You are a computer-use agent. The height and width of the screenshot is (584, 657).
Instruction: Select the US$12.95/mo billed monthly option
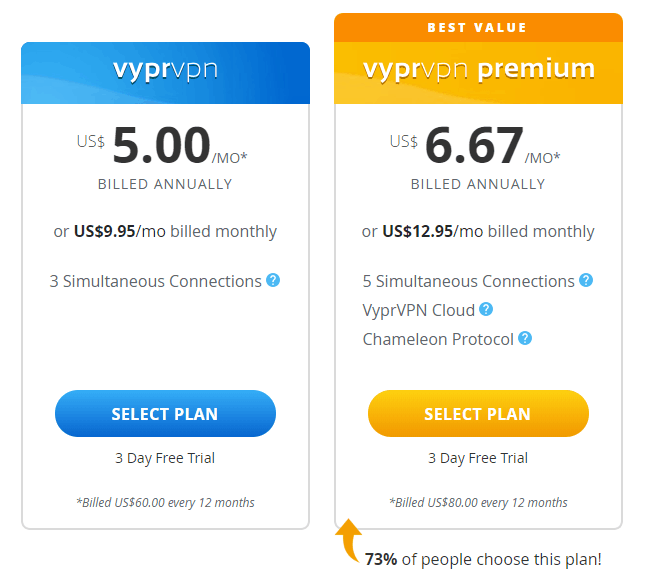[x=478, y=231]
